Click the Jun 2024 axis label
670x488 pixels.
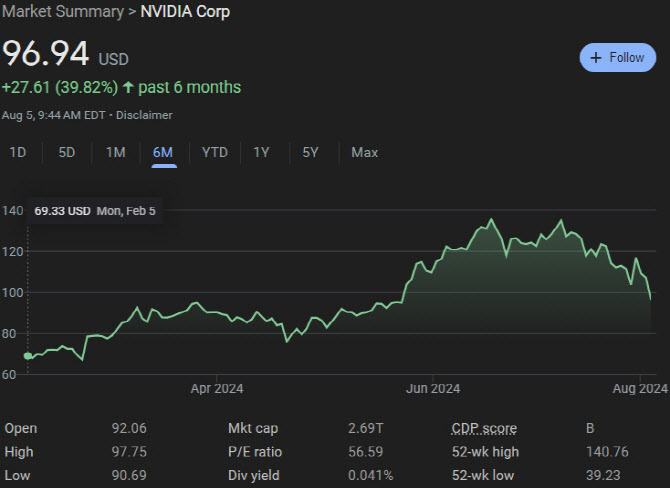[433, 388]
